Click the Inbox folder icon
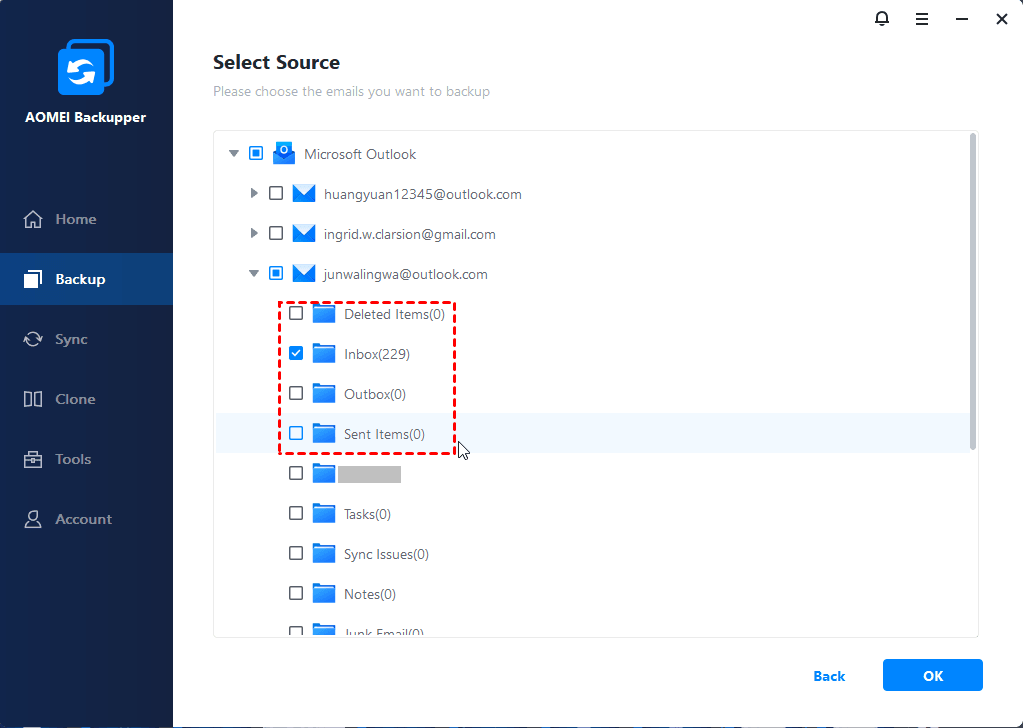The width and height of the screenshot is (1023, 728). coord(323,353)
